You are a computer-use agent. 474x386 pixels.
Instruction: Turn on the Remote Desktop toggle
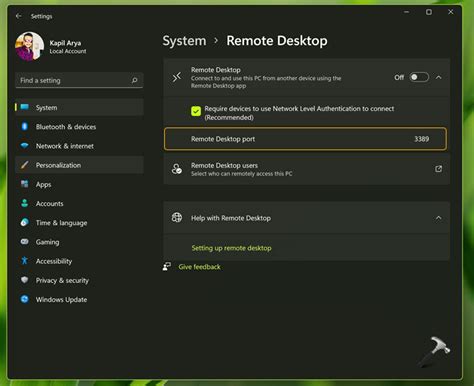click(x=419, y=77)
